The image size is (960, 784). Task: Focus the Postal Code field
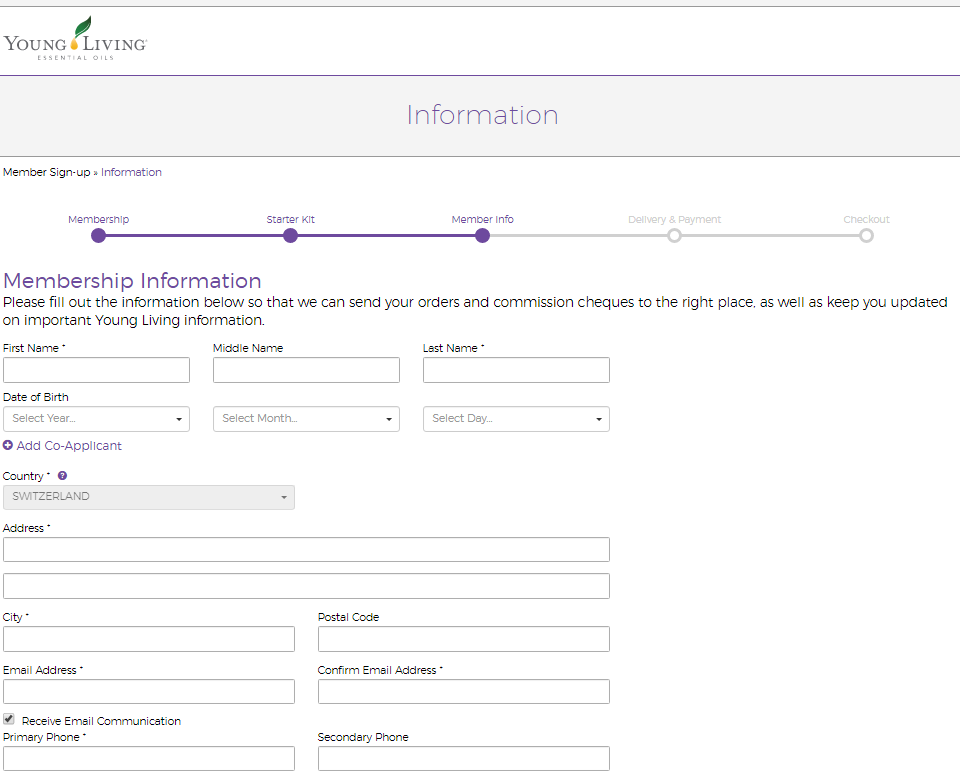[x=463, y=639]
